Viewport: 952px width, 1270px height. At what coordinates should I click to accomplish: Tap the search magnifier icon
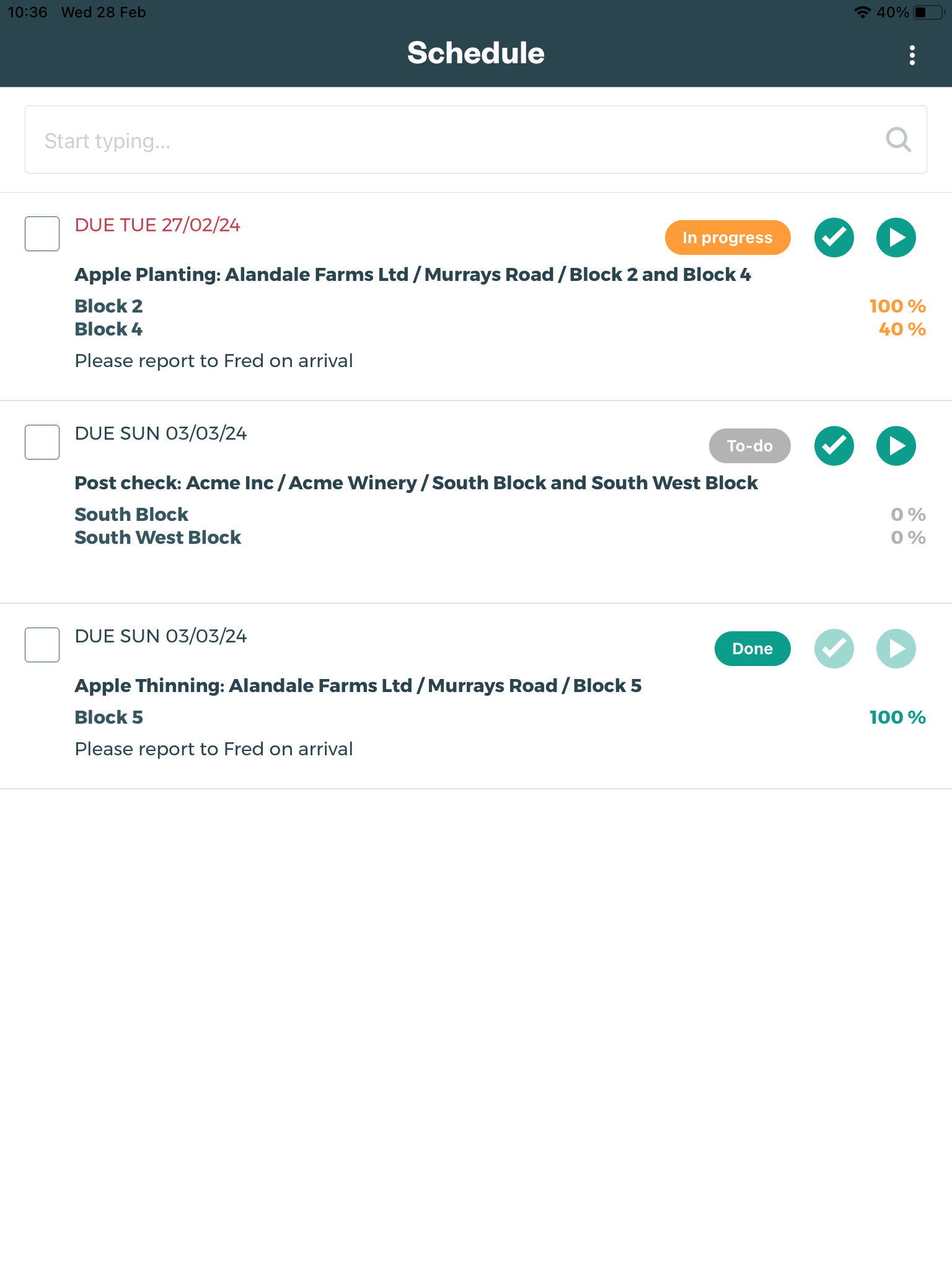pyautogui.click(x=898, y=140)
